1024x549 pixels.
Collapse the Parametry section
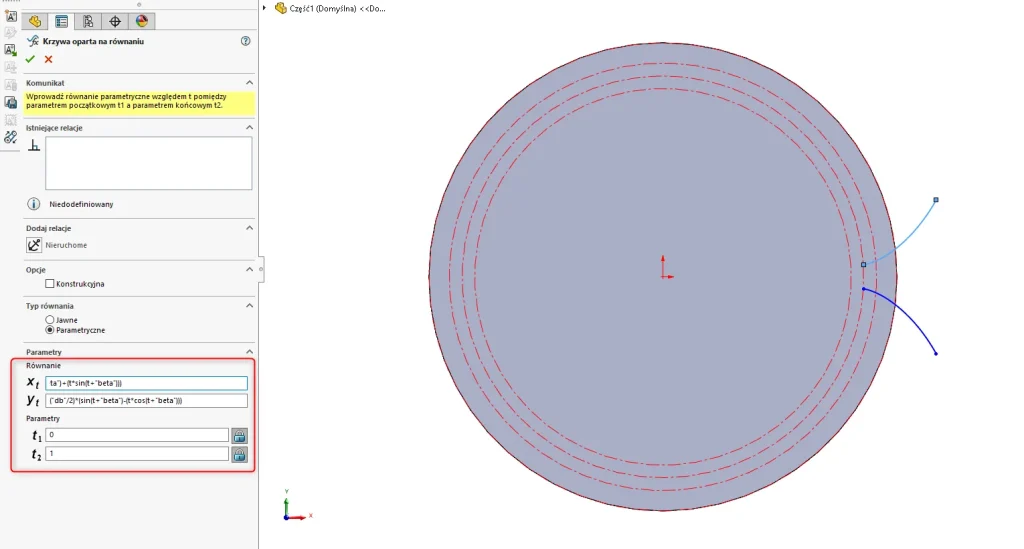(249, 351)
